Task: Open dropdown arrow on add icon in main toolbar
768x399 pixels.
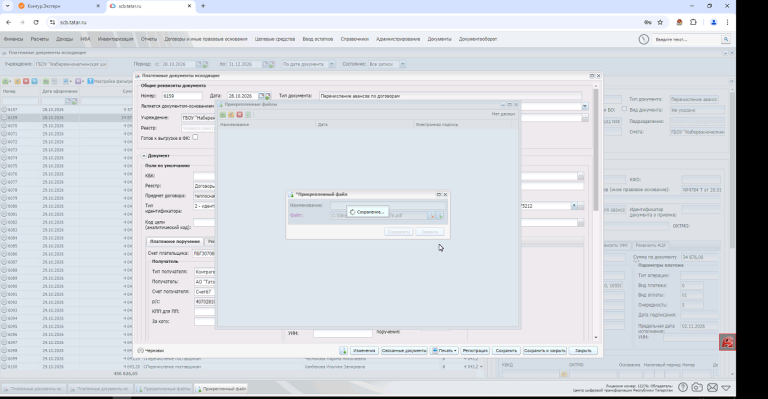Action: pos(11,81)
